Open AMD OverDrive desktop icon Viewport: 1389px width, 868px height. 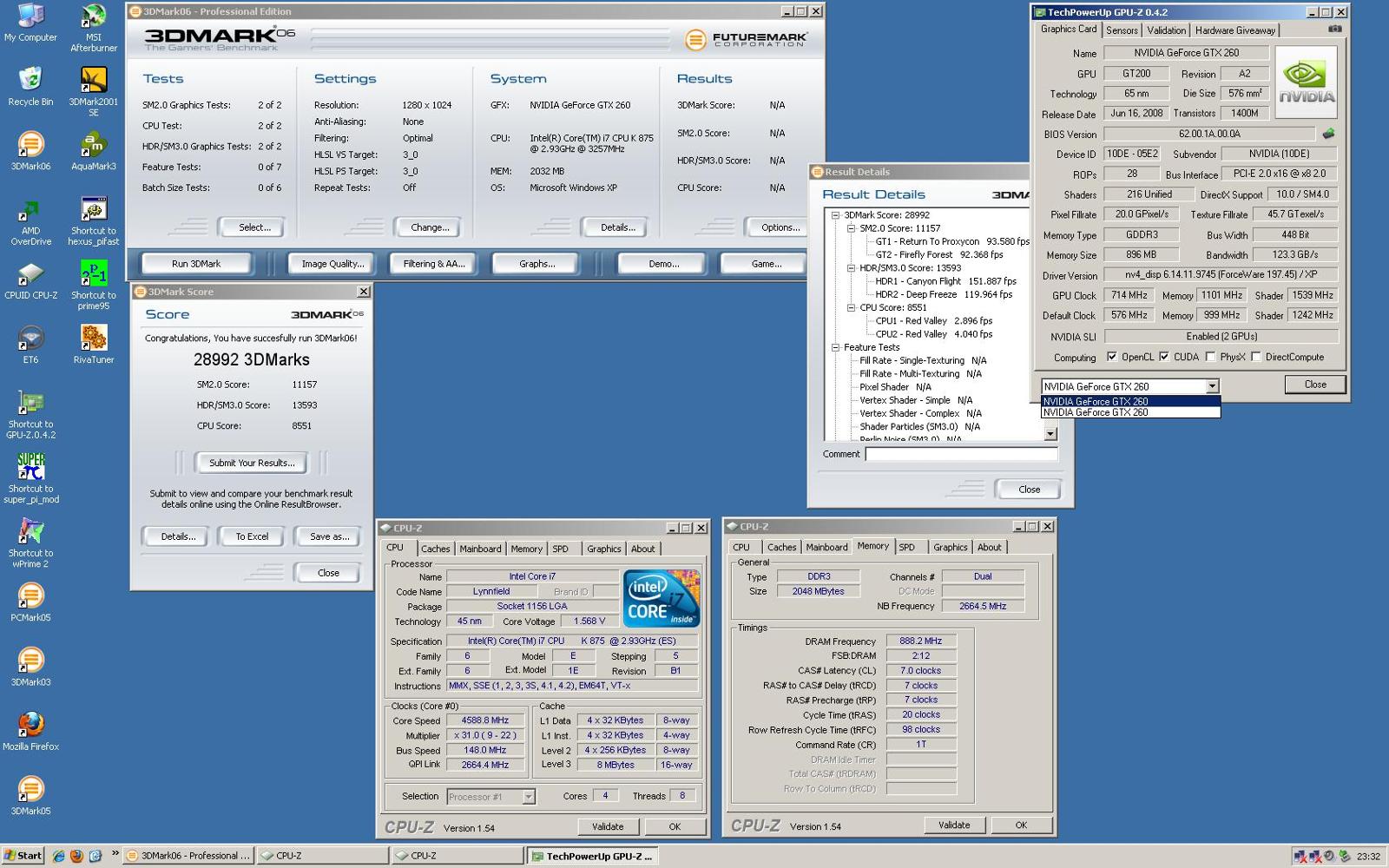30,221
